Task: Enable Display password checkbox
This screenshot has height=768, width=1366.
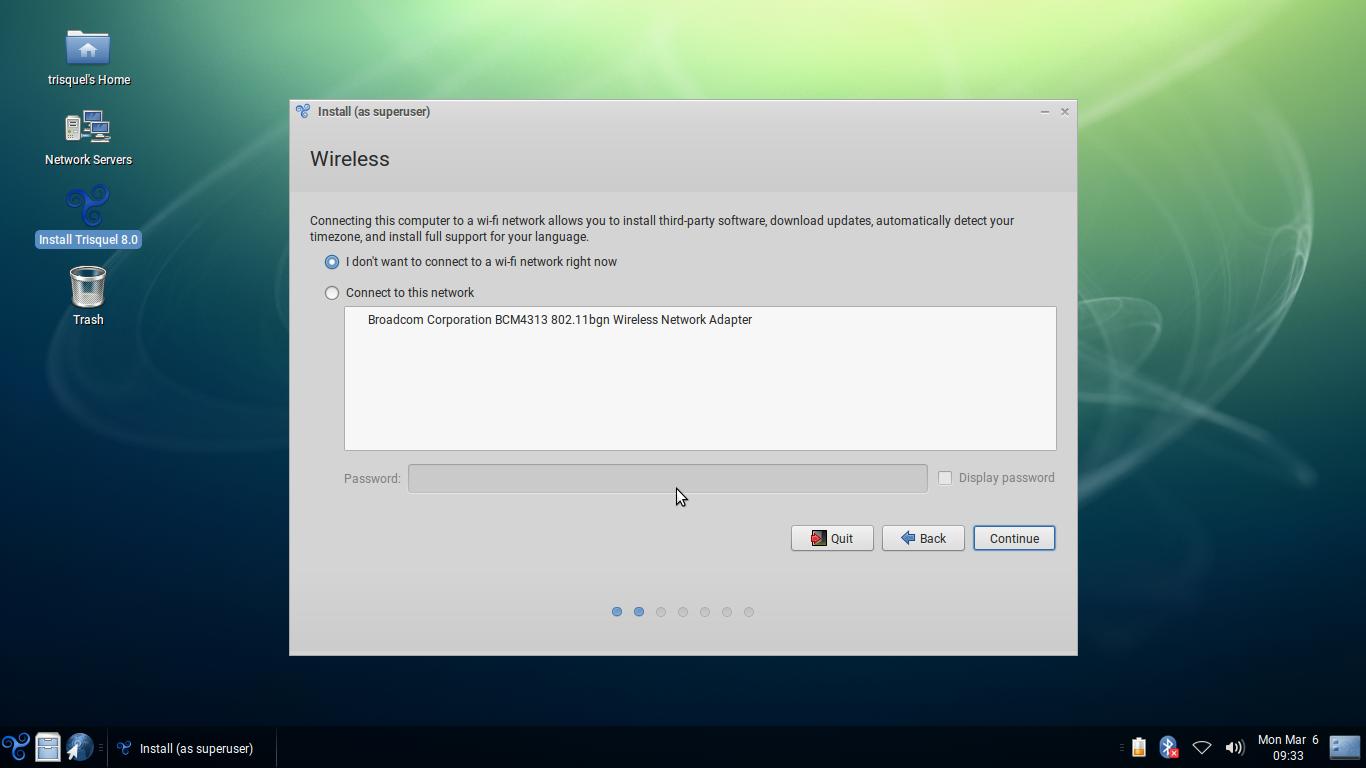Action: [x=945, y=478]
